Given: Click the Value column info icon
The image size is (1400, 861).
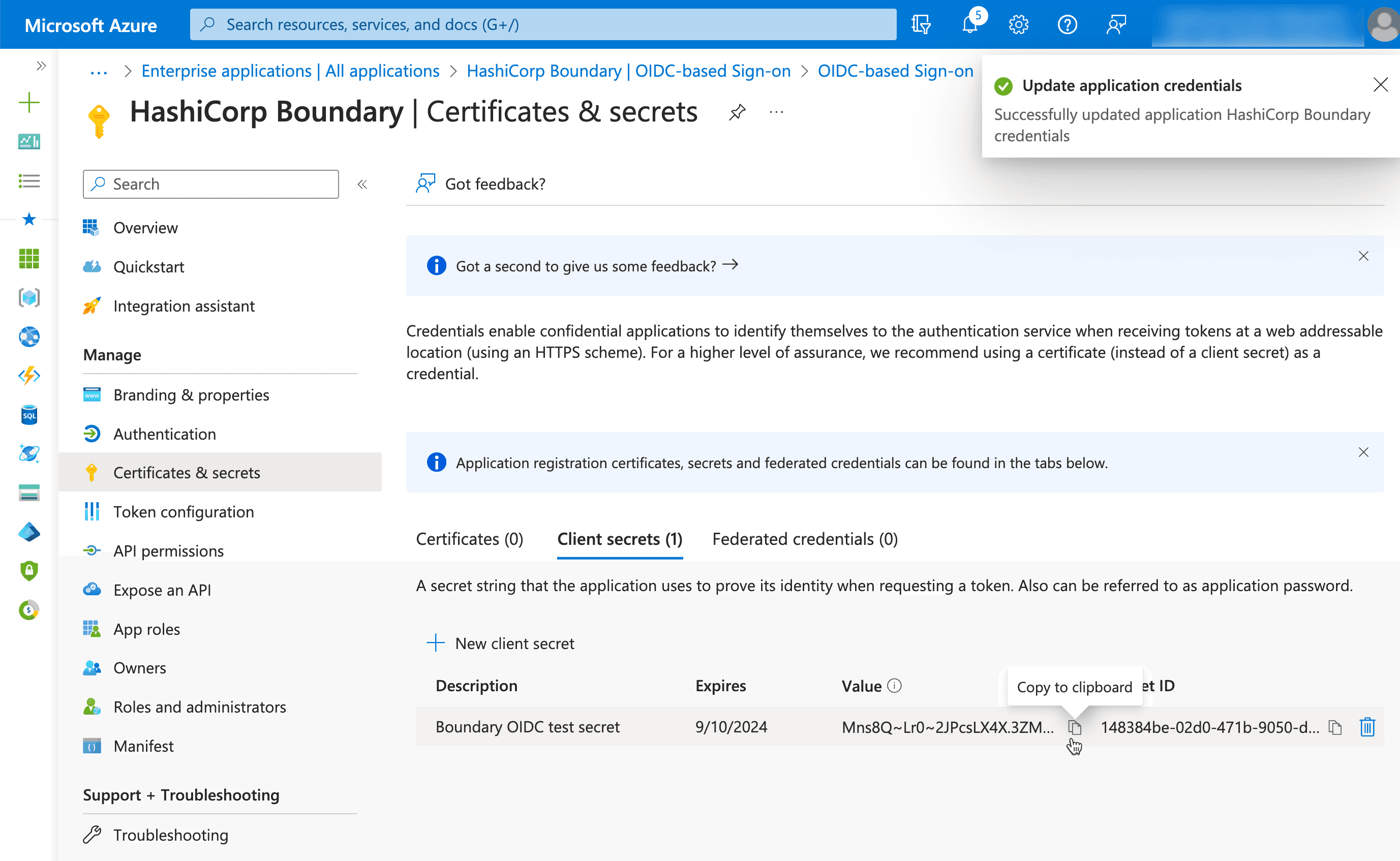Looking at the screenshot, I should [x=894, y=686].
